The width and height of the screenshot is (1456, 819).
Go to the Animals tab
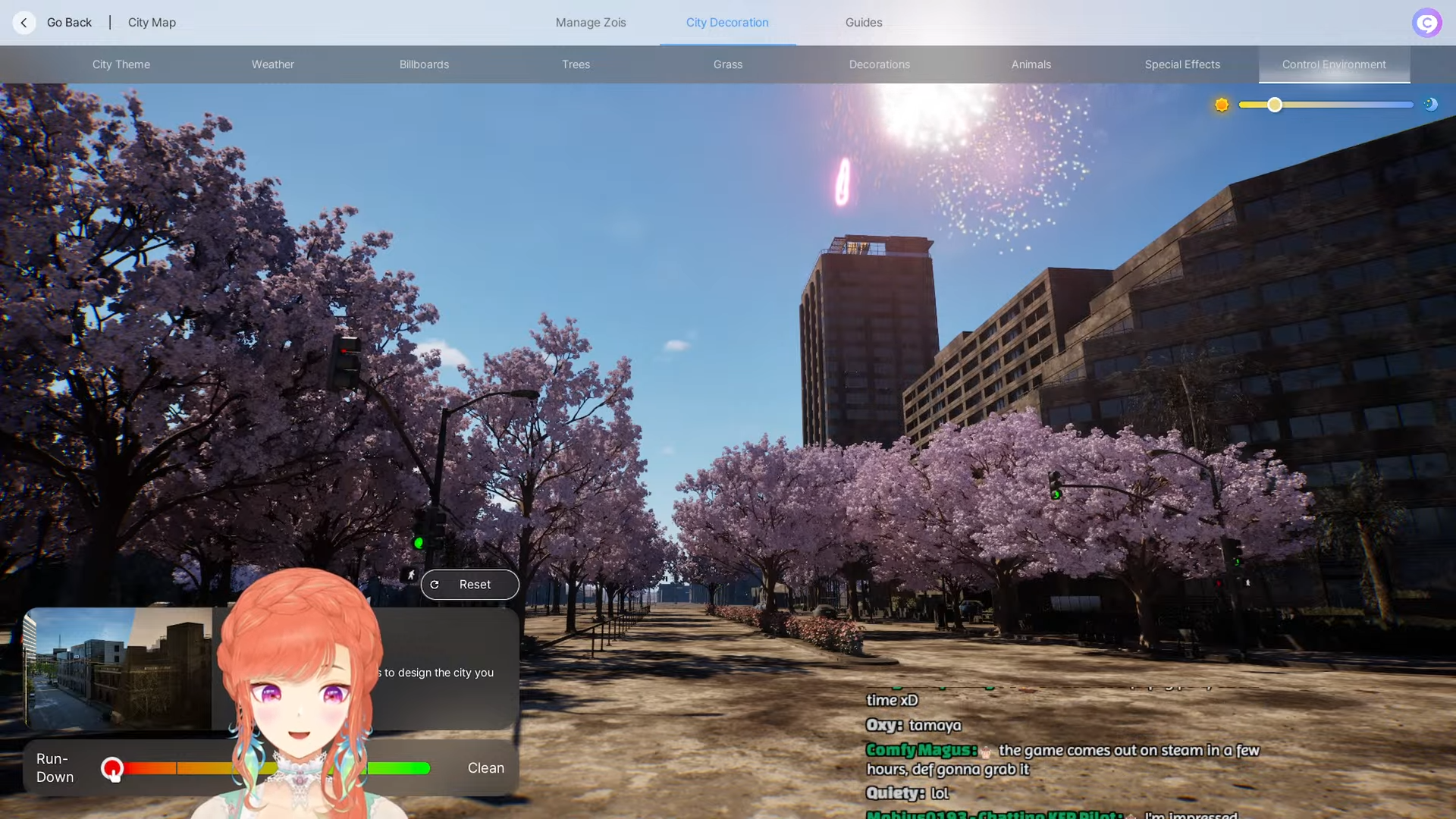click(1031, 64)
